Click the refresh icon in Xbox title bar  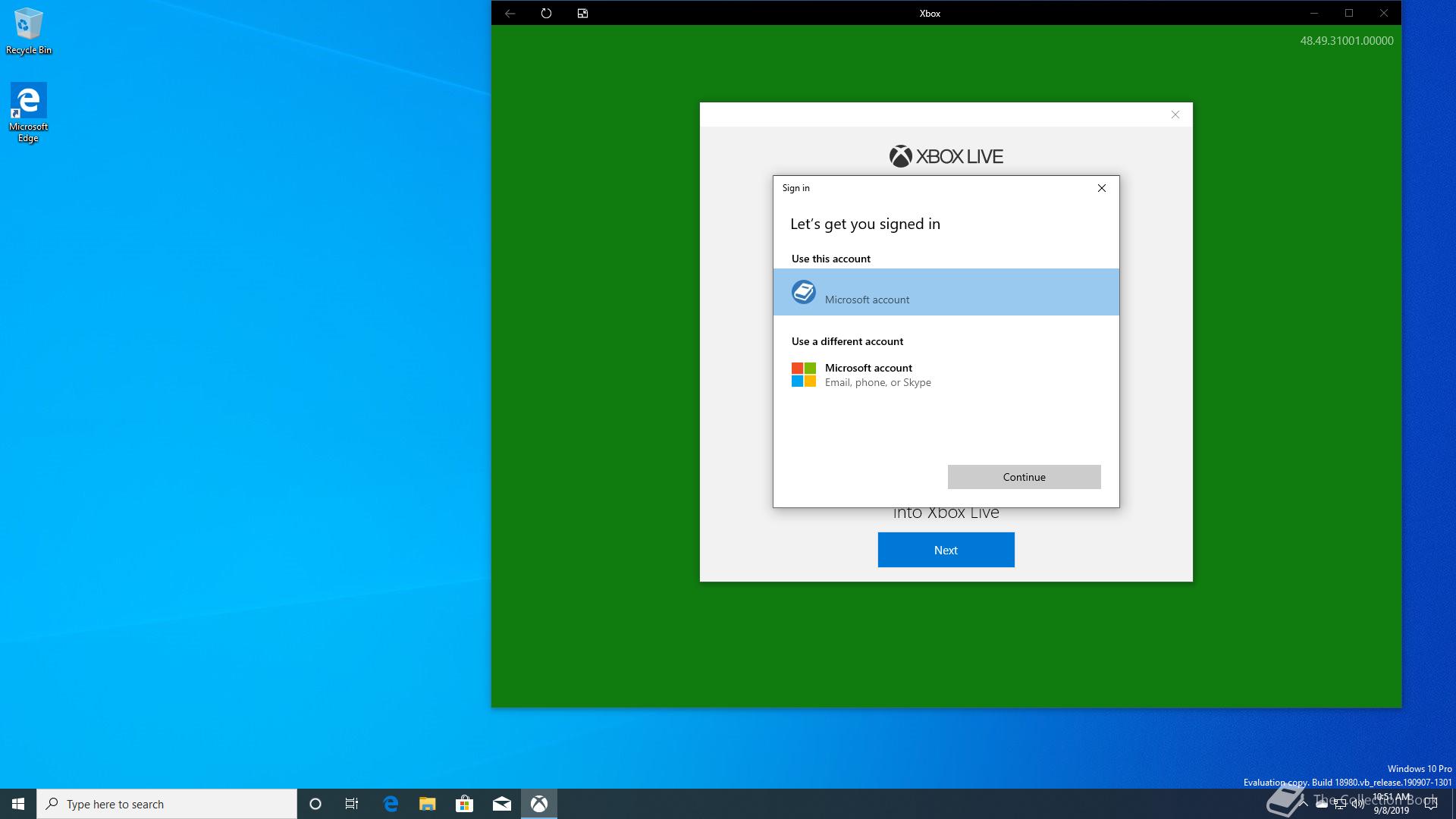click(546, 13)
